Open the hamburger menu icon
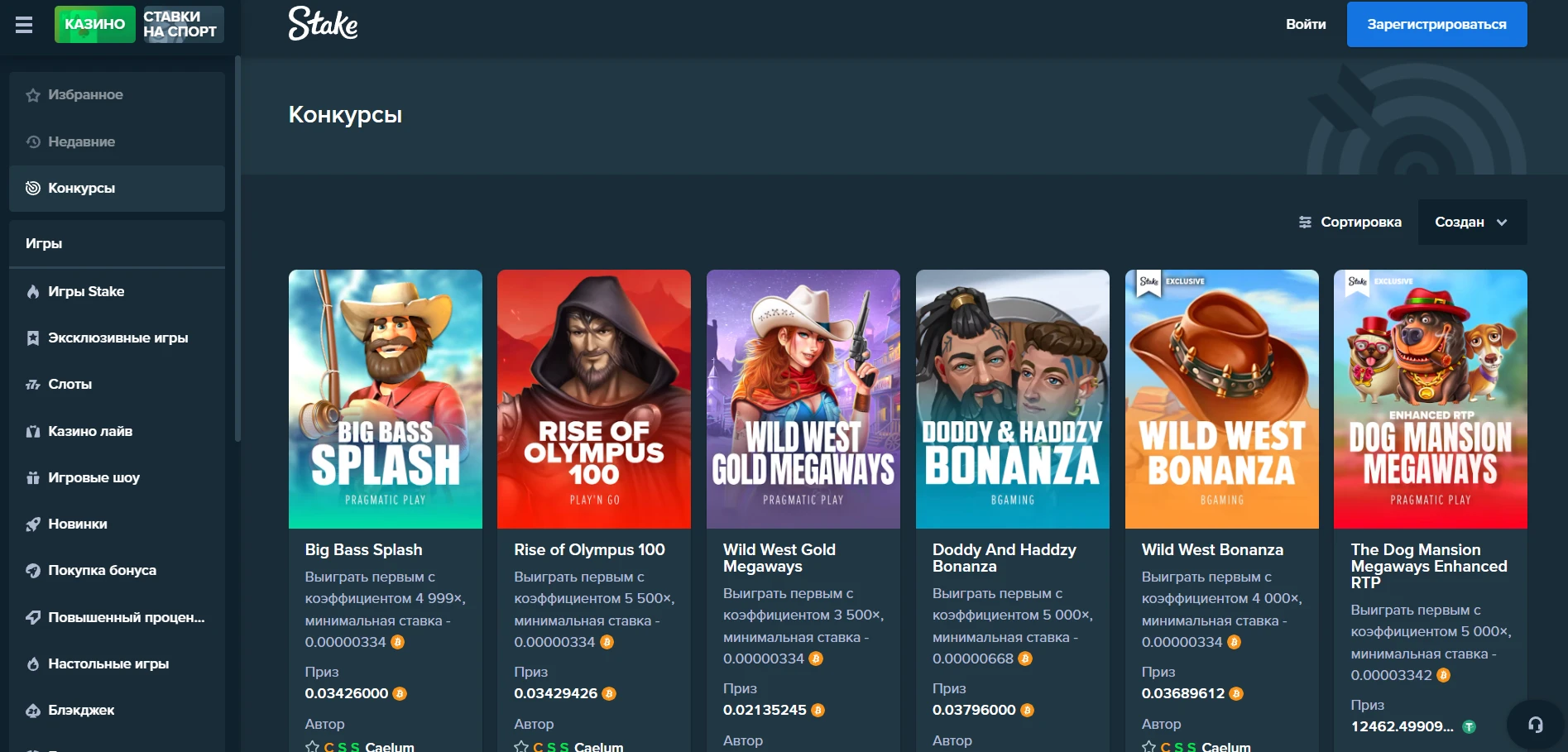Viewport: 1568px width, 752px height. coord(24,25)
